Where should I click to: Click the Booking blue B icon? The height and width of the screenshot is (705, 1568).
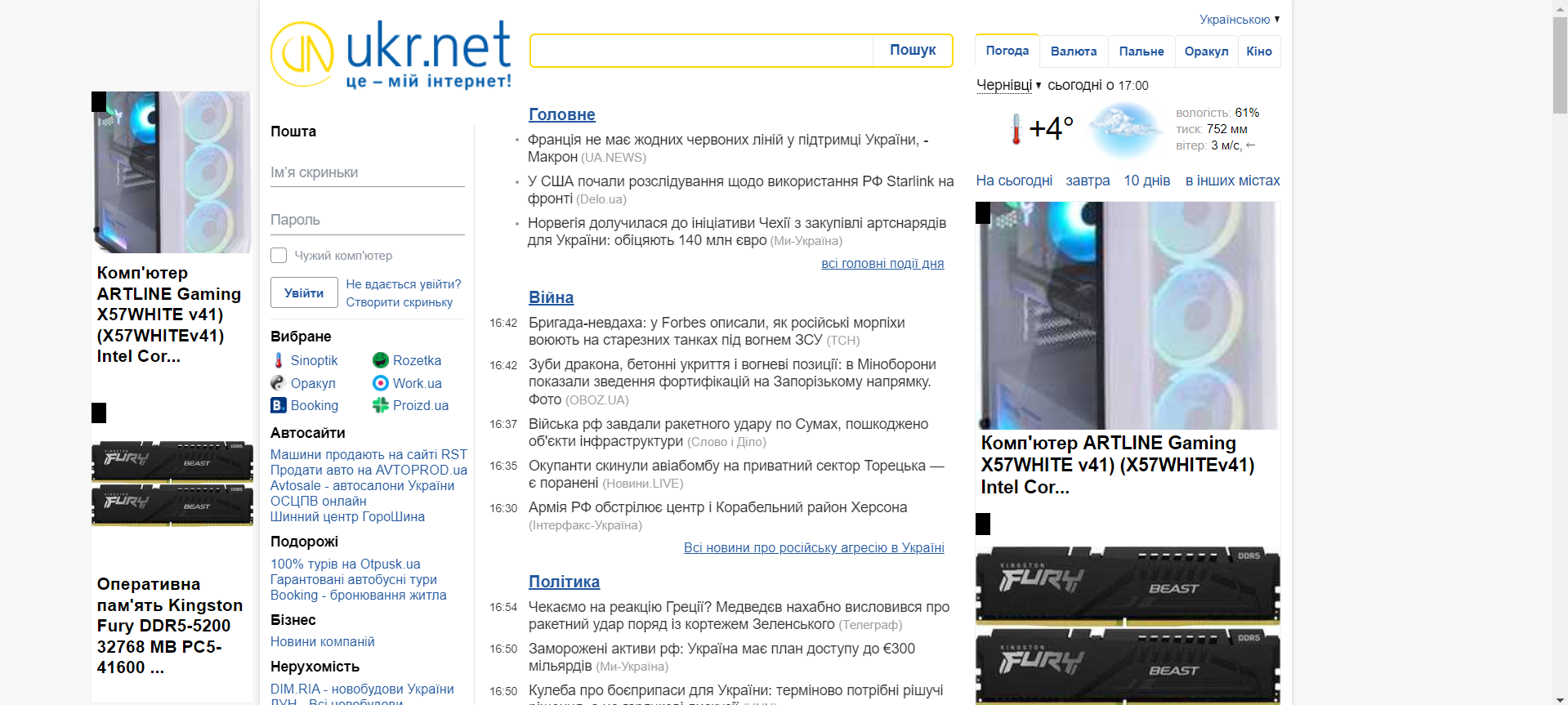point(279,405)
